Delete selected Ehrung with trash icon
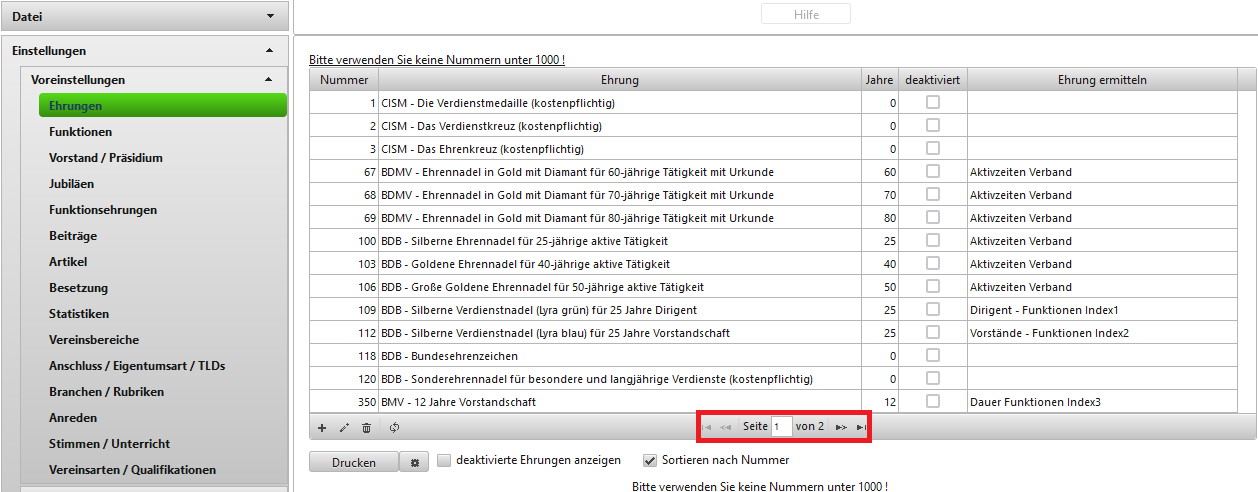The width and height of the screenshot is (1258, 492). 366,427
